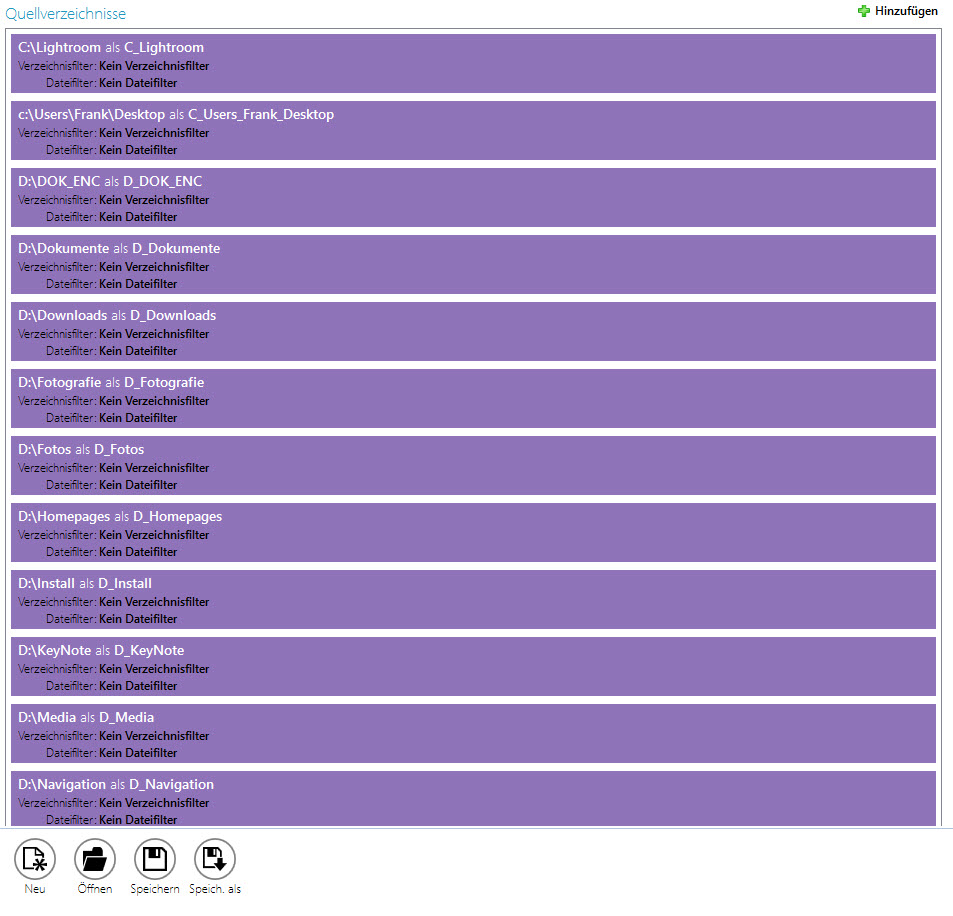Select the D:\Homepages source entry
Image resolution: width=953 pixels, height=916 pixels.
(x=473, y=532)
